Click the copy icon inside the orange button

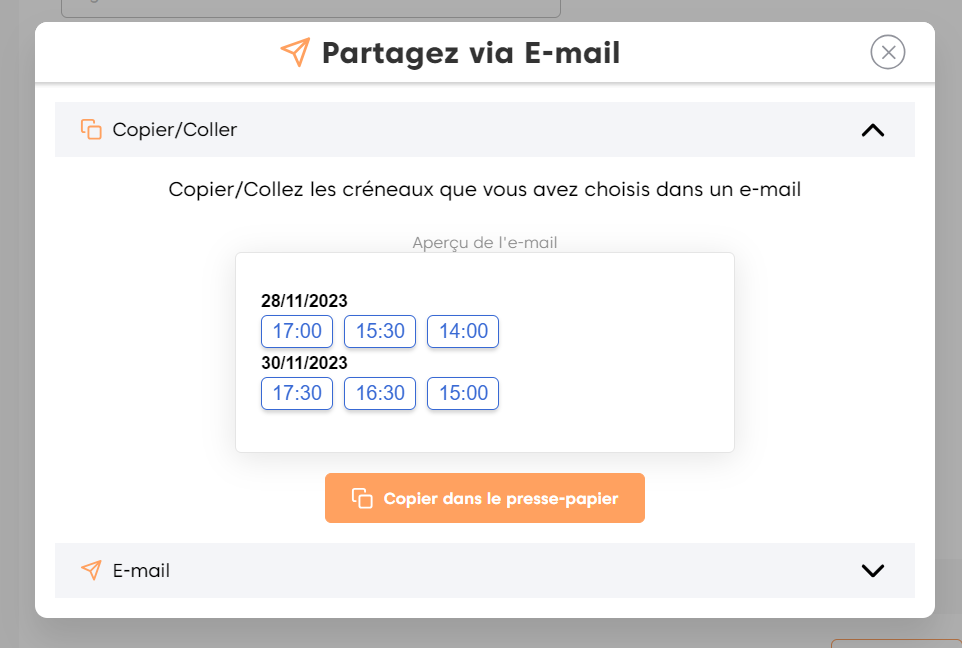pyautogui.click(x=362, y=498)
